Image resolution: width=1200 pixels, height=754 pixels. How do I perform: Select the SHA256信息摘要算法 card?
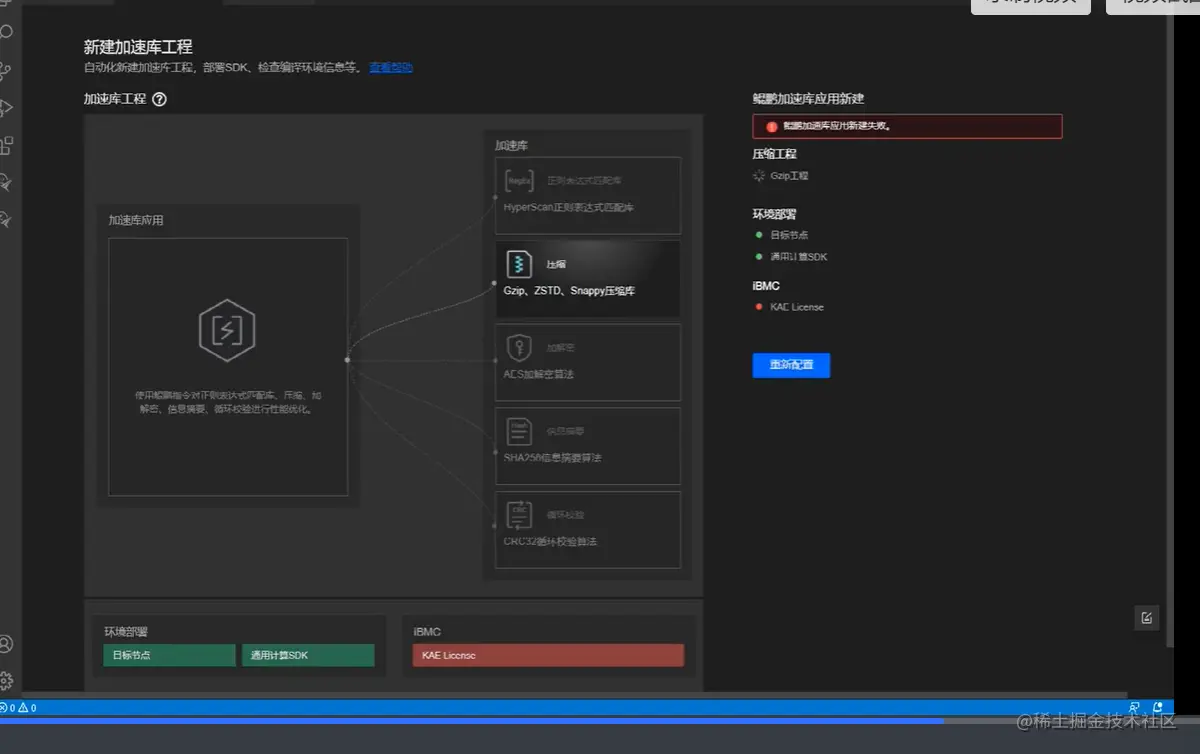tap(588, 446)
